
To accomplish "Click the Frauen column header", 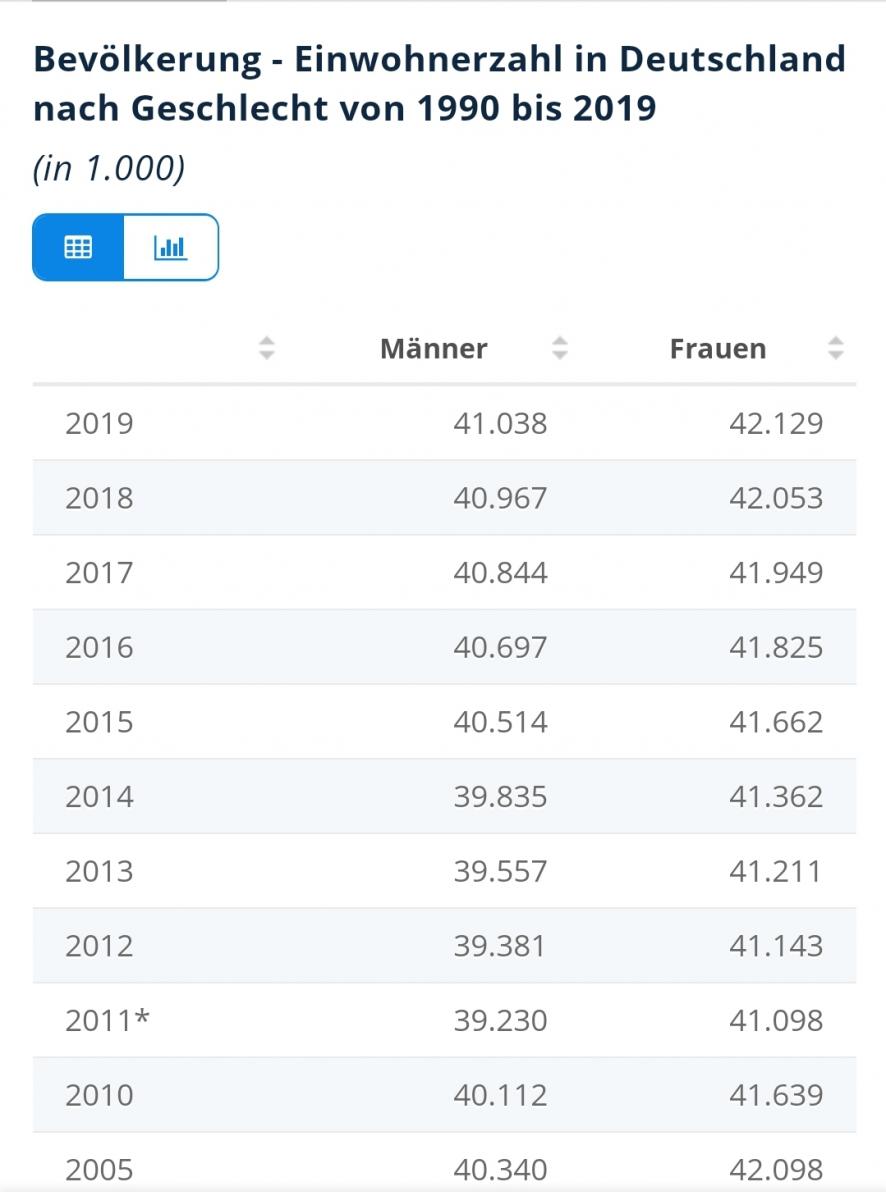I will pos(717,348).
